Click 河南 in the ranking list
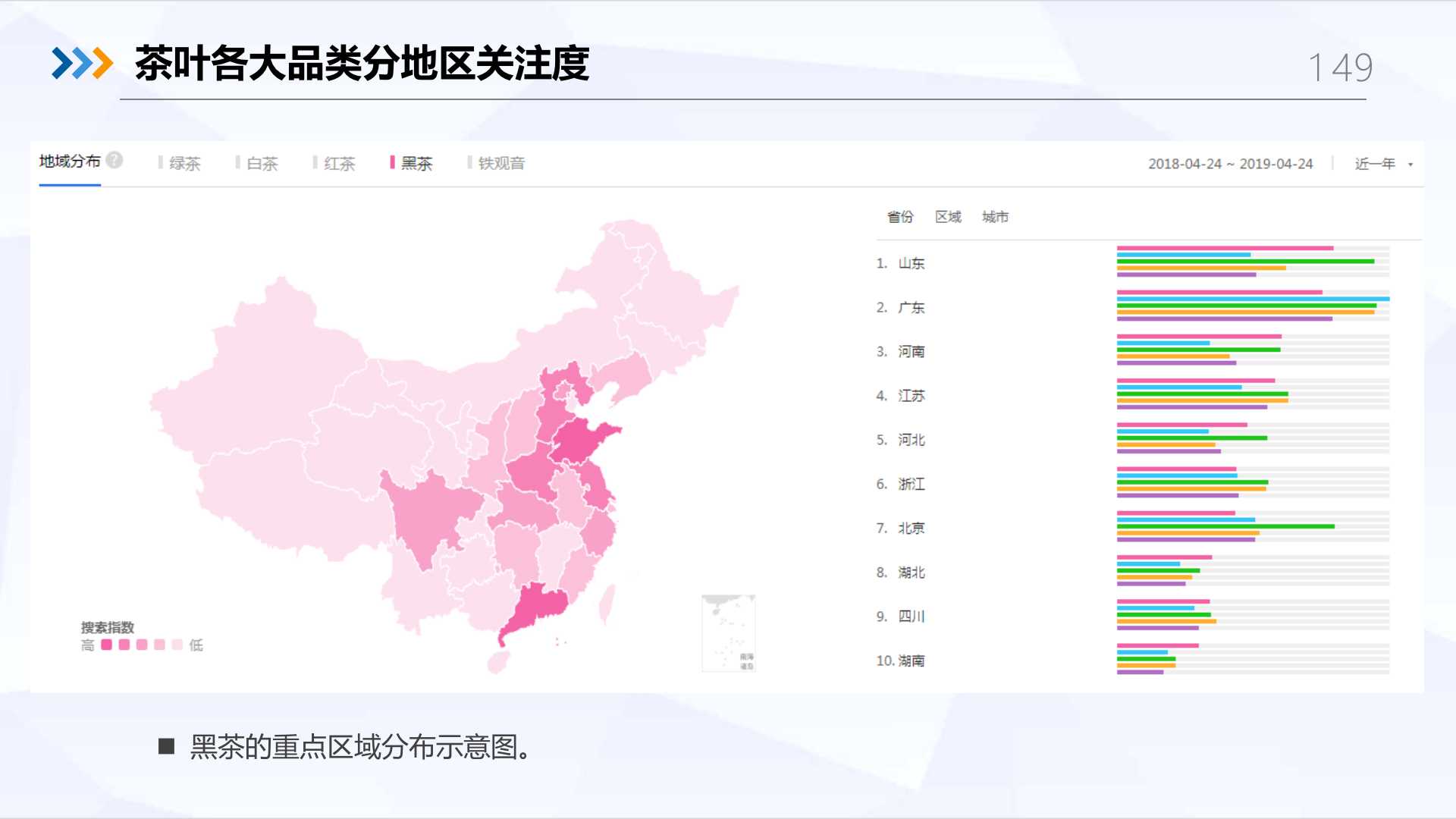1456x819 pixels. pyautogui.click(x=912, y=351)
